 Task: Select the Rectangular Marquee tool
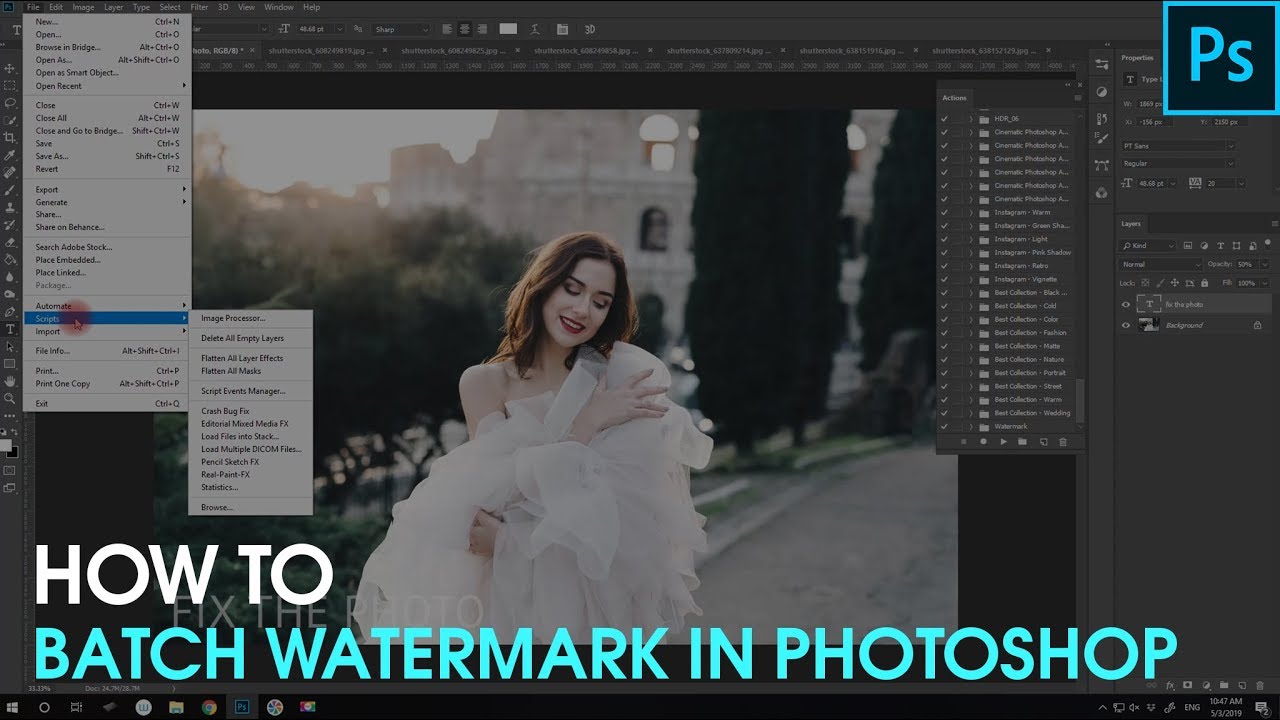[x=11, y=86]
